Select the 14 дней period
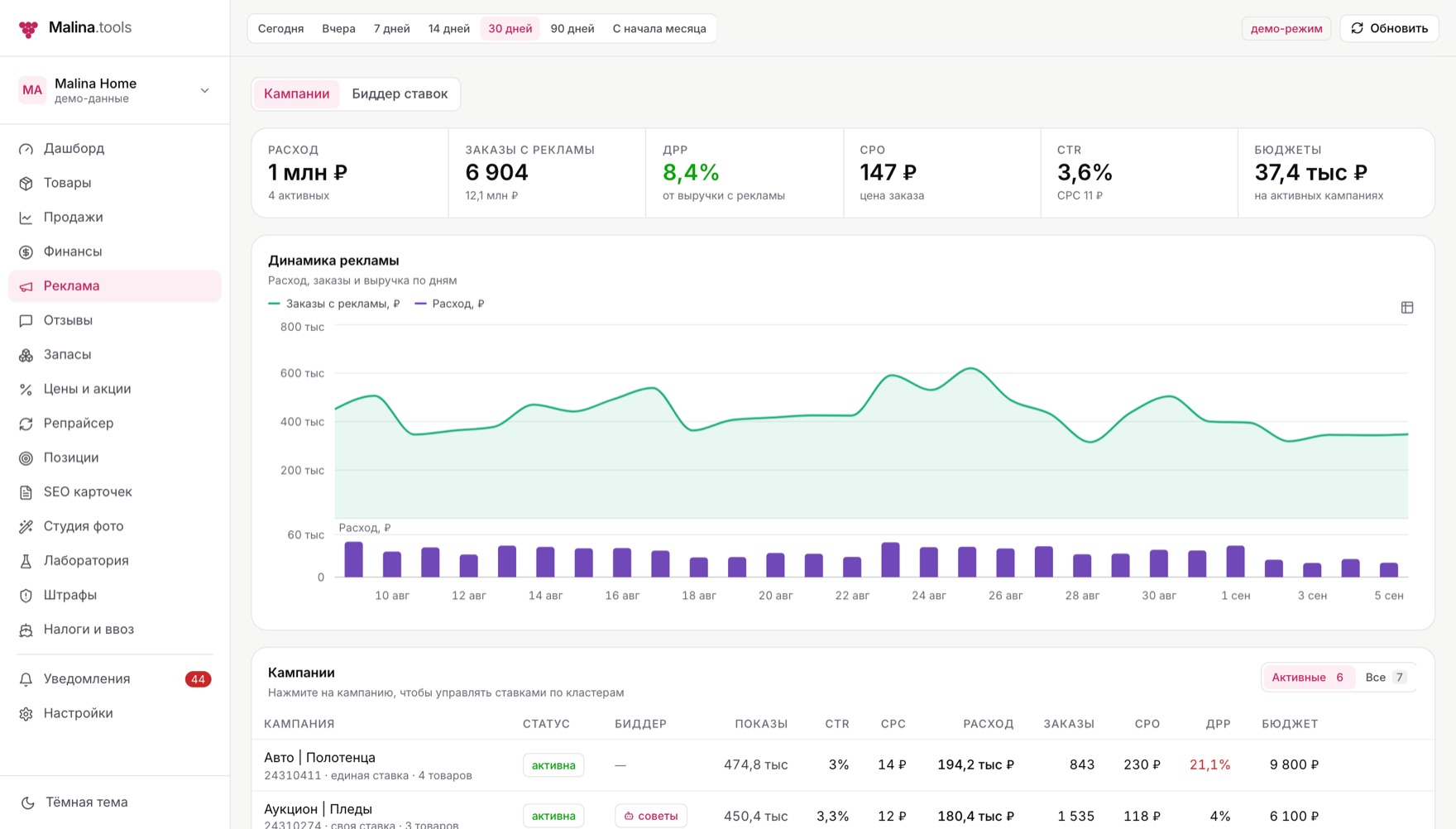 point(449,28)
